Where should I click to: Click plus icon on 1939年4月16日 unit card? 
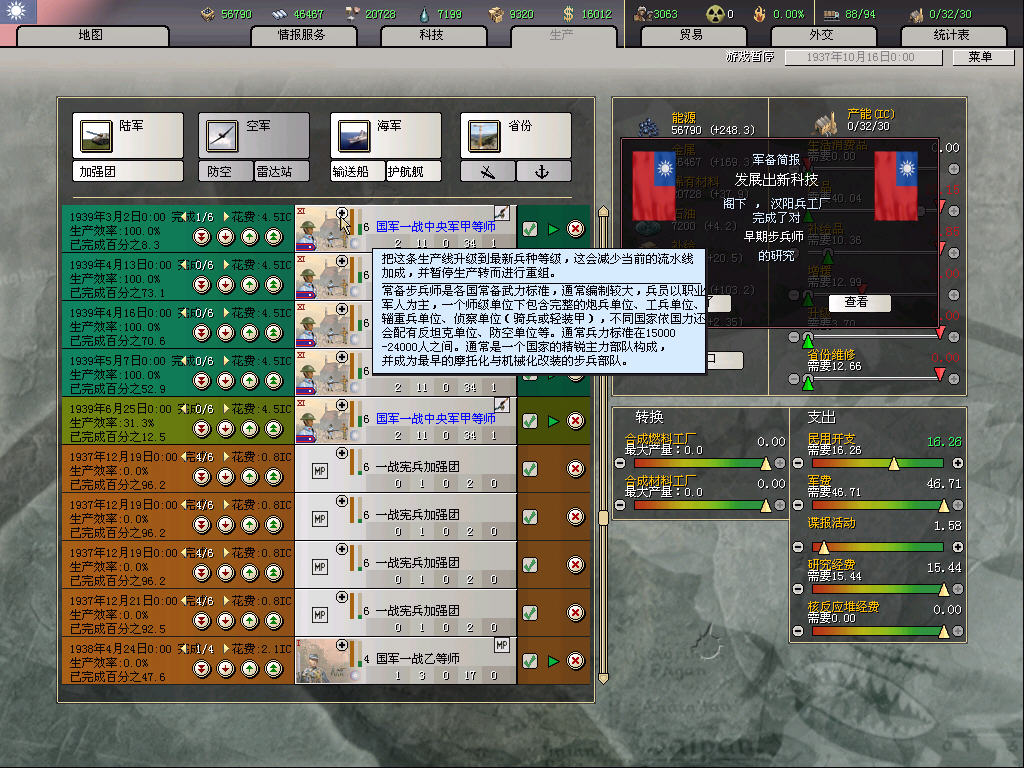342,309
